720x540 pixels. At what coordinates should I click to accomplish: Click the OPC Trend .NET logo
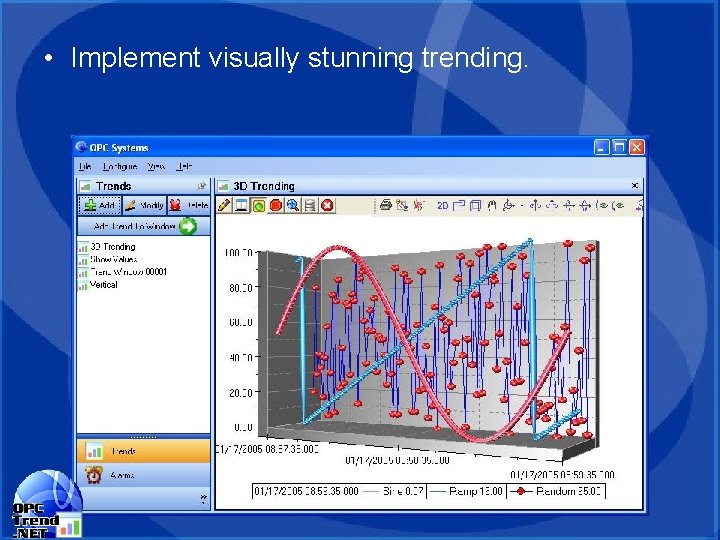pyautogui.click(x=46, y=506)
